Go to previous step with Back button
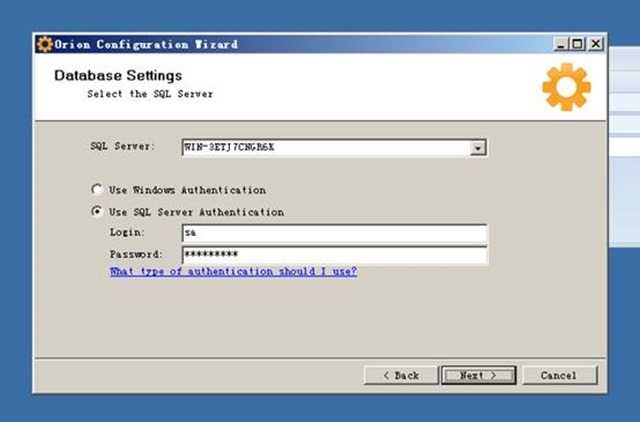 pyautogui.click(x=401, y=375)
